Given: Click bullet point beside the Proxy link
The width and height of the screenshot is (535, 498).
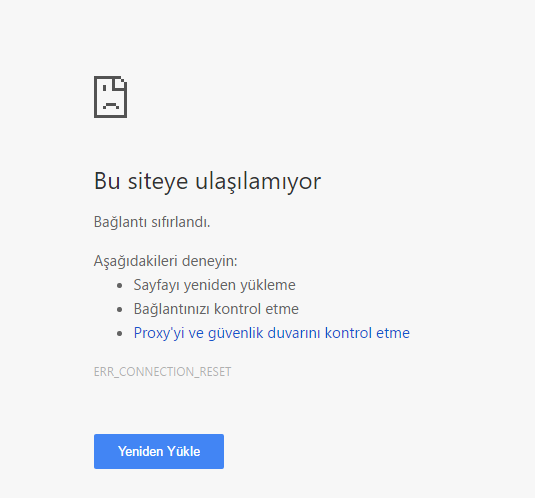Looking at the screenshot, I should [x=119, y=334].
